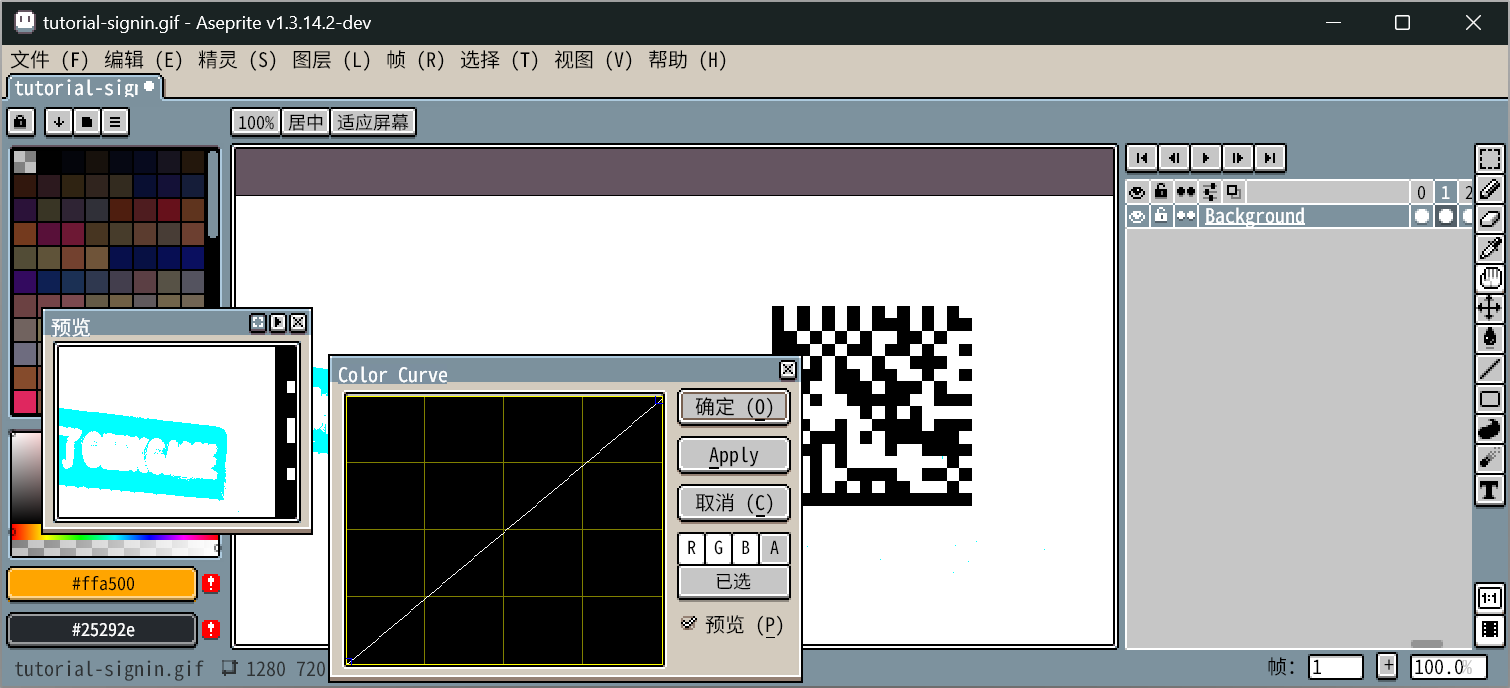Open palette options hamburger menu
This screenshot has height=688, width=1510.
116,122
